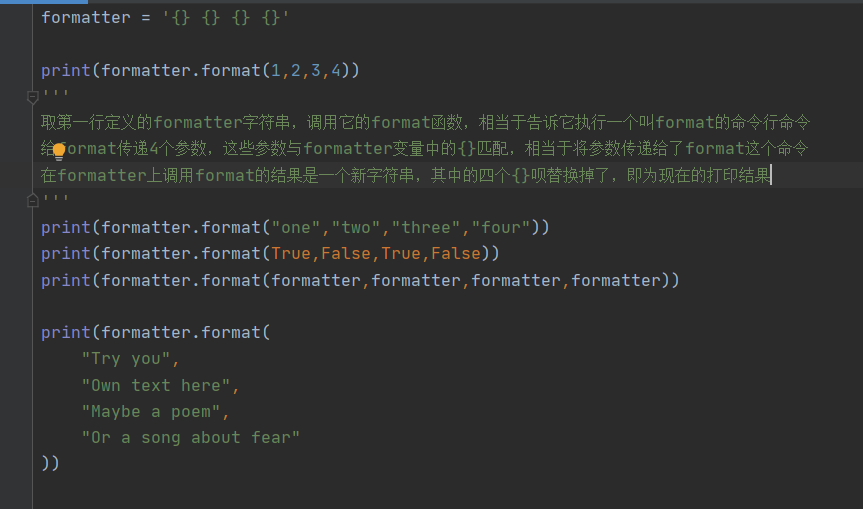Viewport: 863px width, 509px height.
Task: Click the "Or a song about fear" string
Action: click(190, 437)
